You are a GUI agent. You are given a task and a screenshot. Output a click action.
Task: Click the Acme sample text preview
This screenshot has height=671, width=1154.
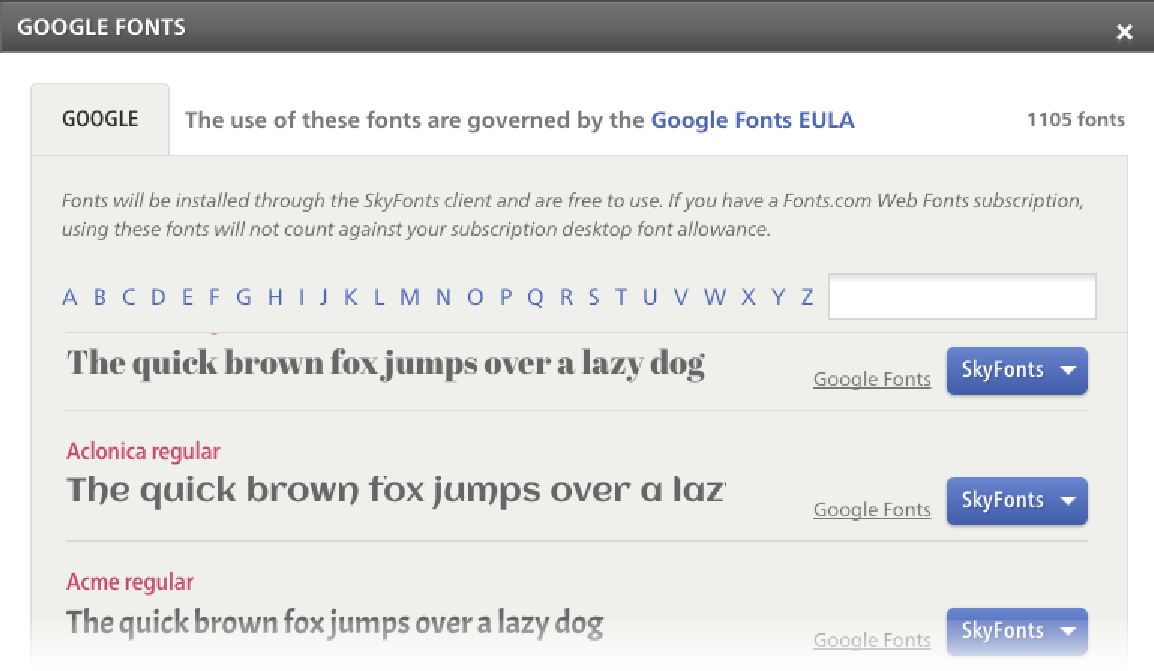tap(335, 623)
